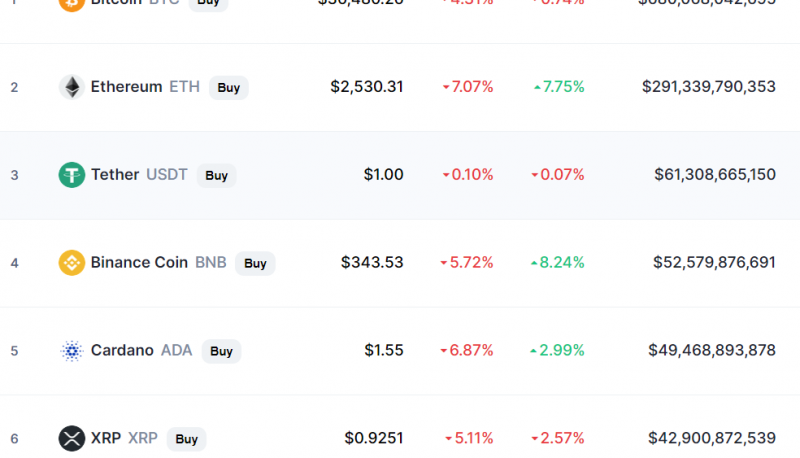Screen dimensions: 800x458
Task: Buy XRP using its Buy button
Action: click(x=186, y=439)
